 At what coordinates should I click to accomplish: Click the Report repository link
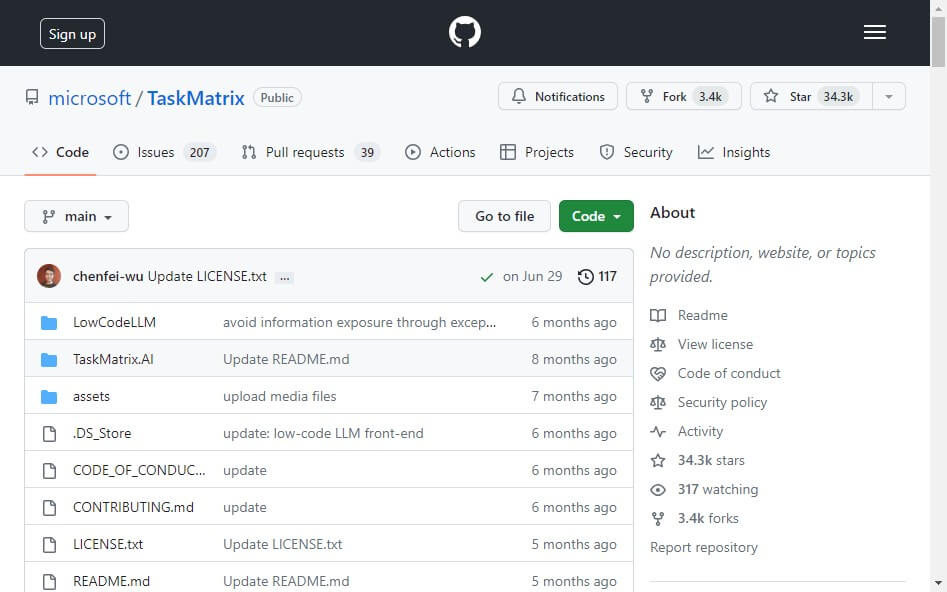point(704,547)
